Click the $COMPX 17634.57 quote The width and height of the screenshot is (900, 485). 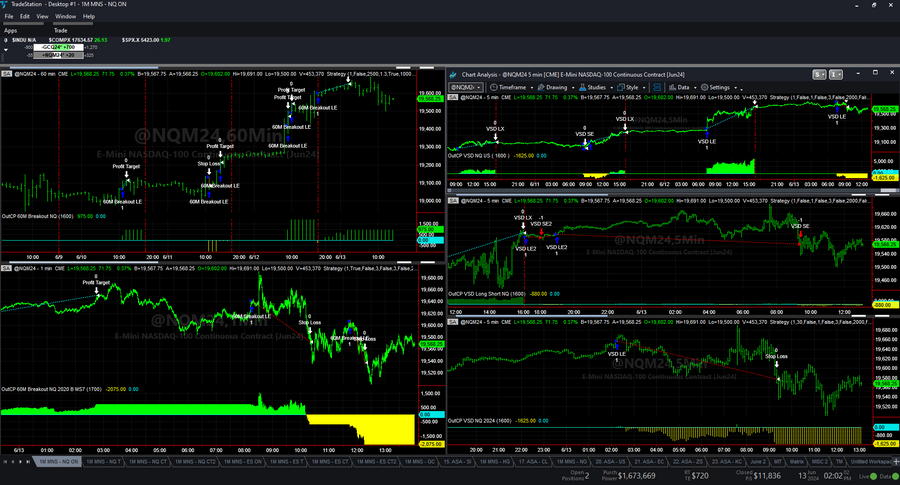[x=78, y=40]
